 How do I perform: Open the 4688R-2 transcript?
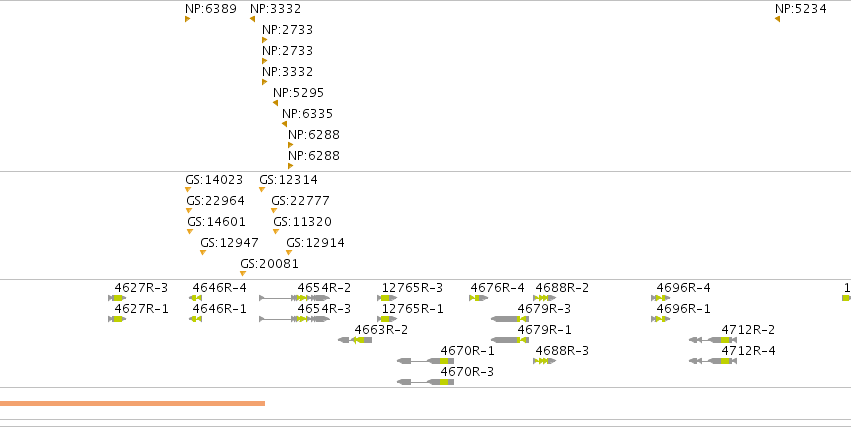544,298
